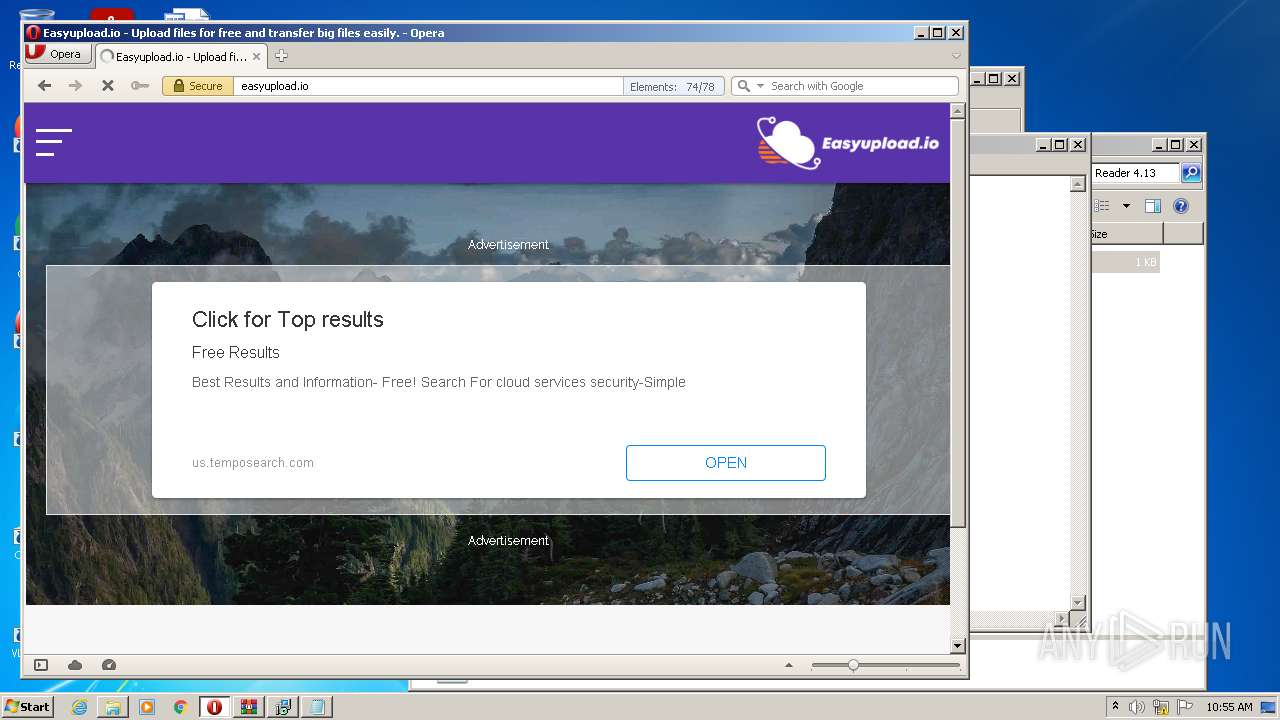
Task: Open the Opera menu button
Action: (57, 54)
